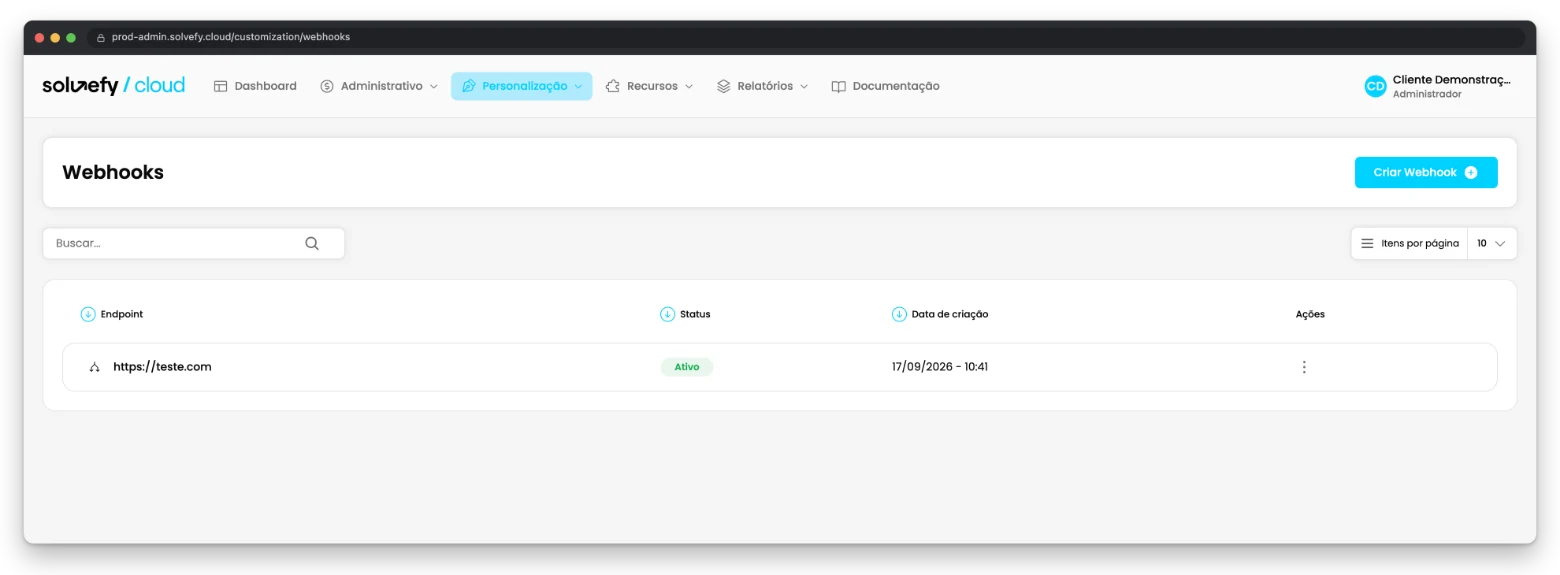Click the Buscar search field
Image resolution: width=1560 pixels, height=575 pixels.
[194, 243]
